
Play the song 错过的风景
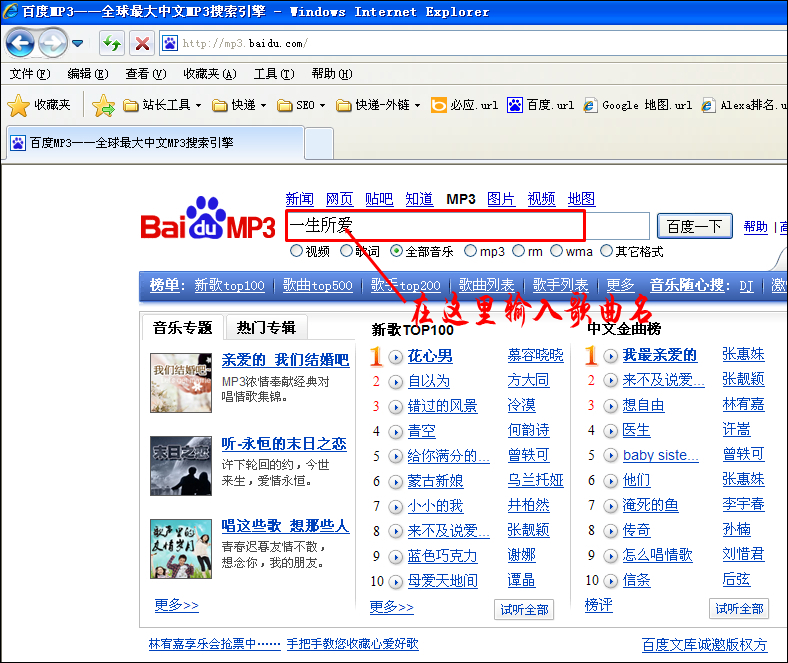tap(396, 407)
